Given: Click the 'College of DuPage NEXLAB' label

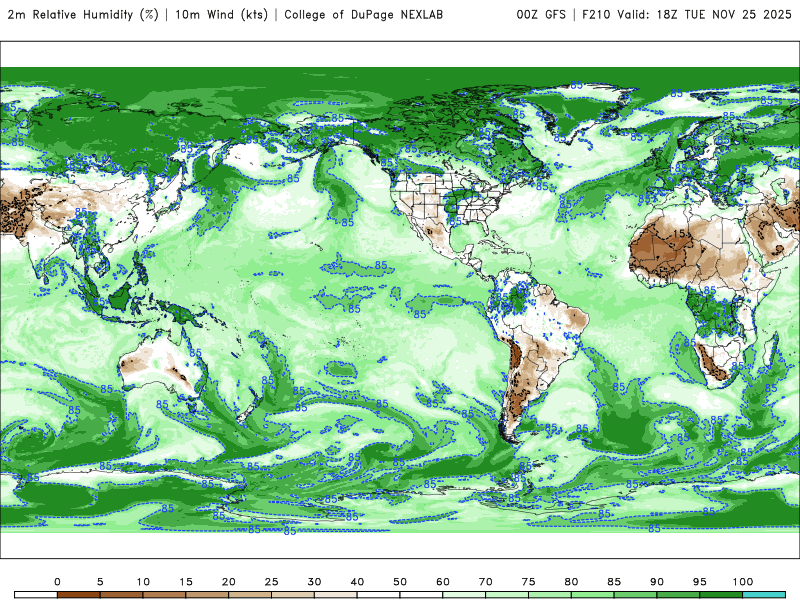Looking at the screenshot, I should click(363, 14).
